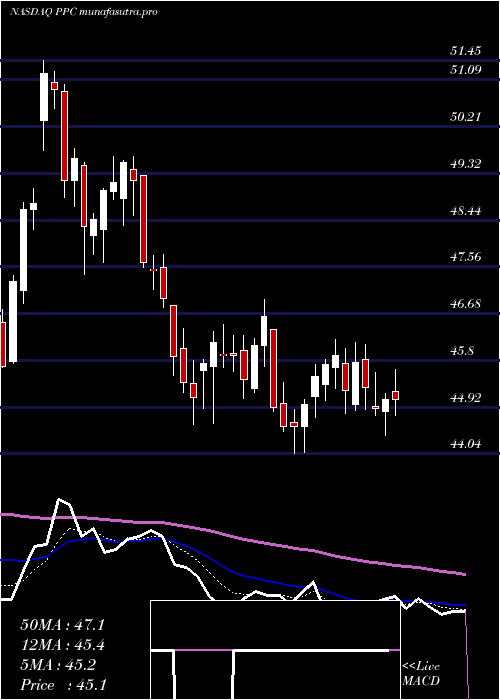
Task: Click the Price : 45.1 readout
Action: pos(62,685)
